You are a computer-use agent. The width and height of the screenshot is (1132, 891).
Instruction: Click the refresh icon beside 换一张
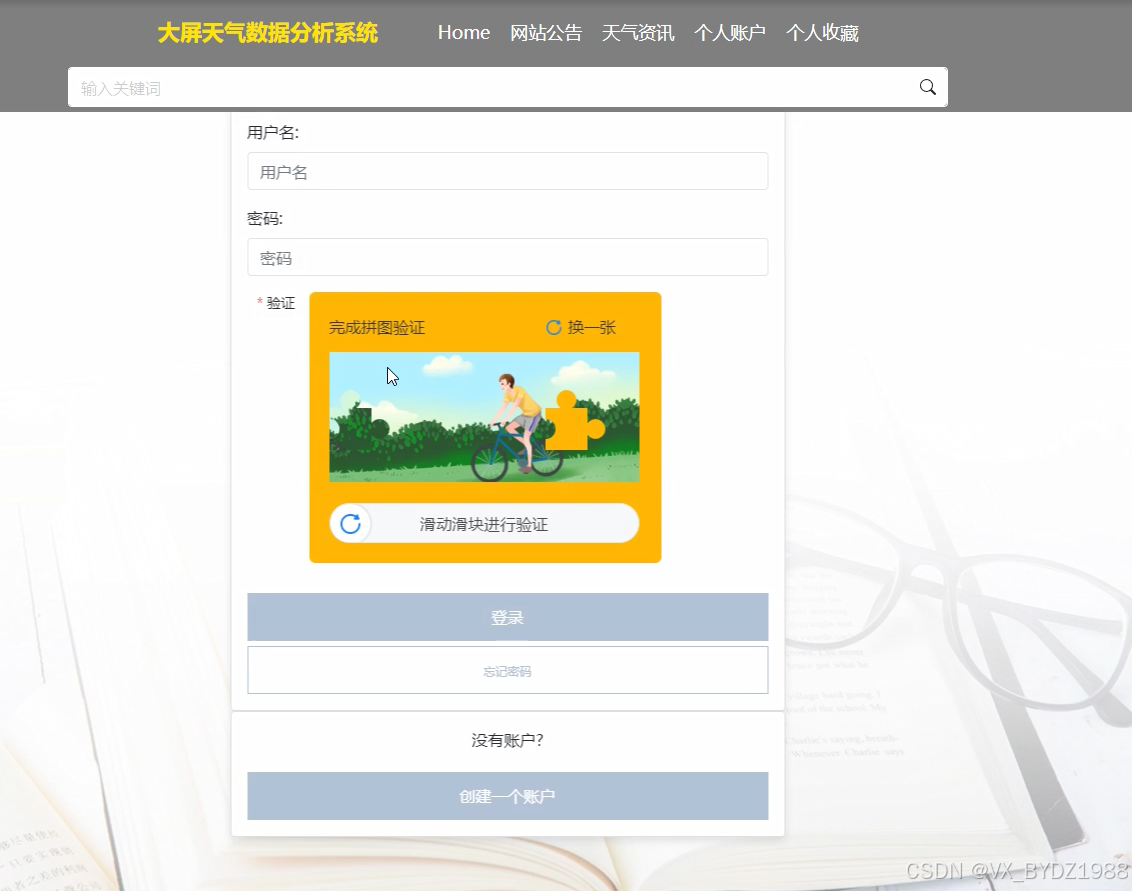(x=554, y=328)
